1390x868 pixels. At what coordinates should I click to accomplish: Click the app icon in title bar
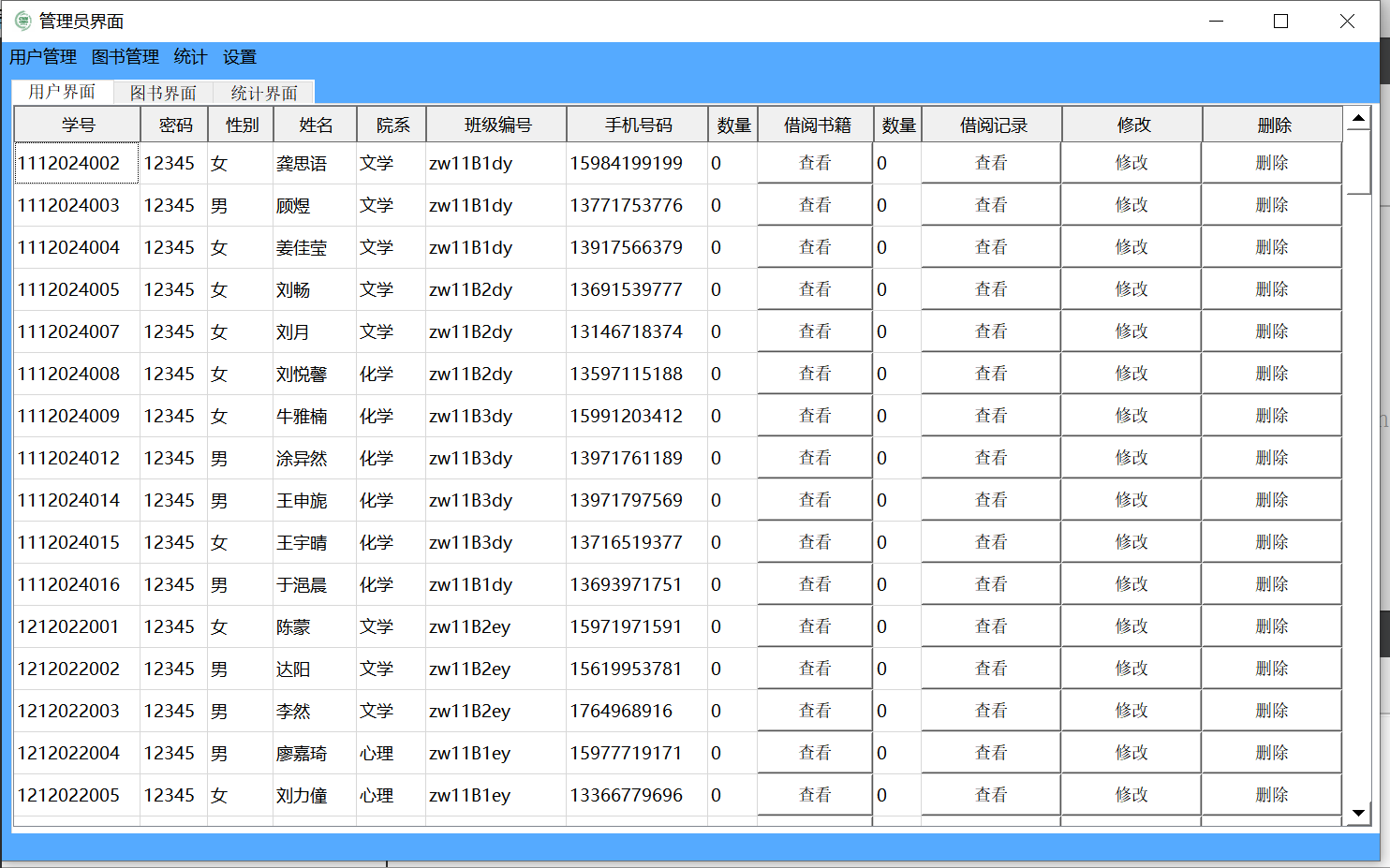22,21
